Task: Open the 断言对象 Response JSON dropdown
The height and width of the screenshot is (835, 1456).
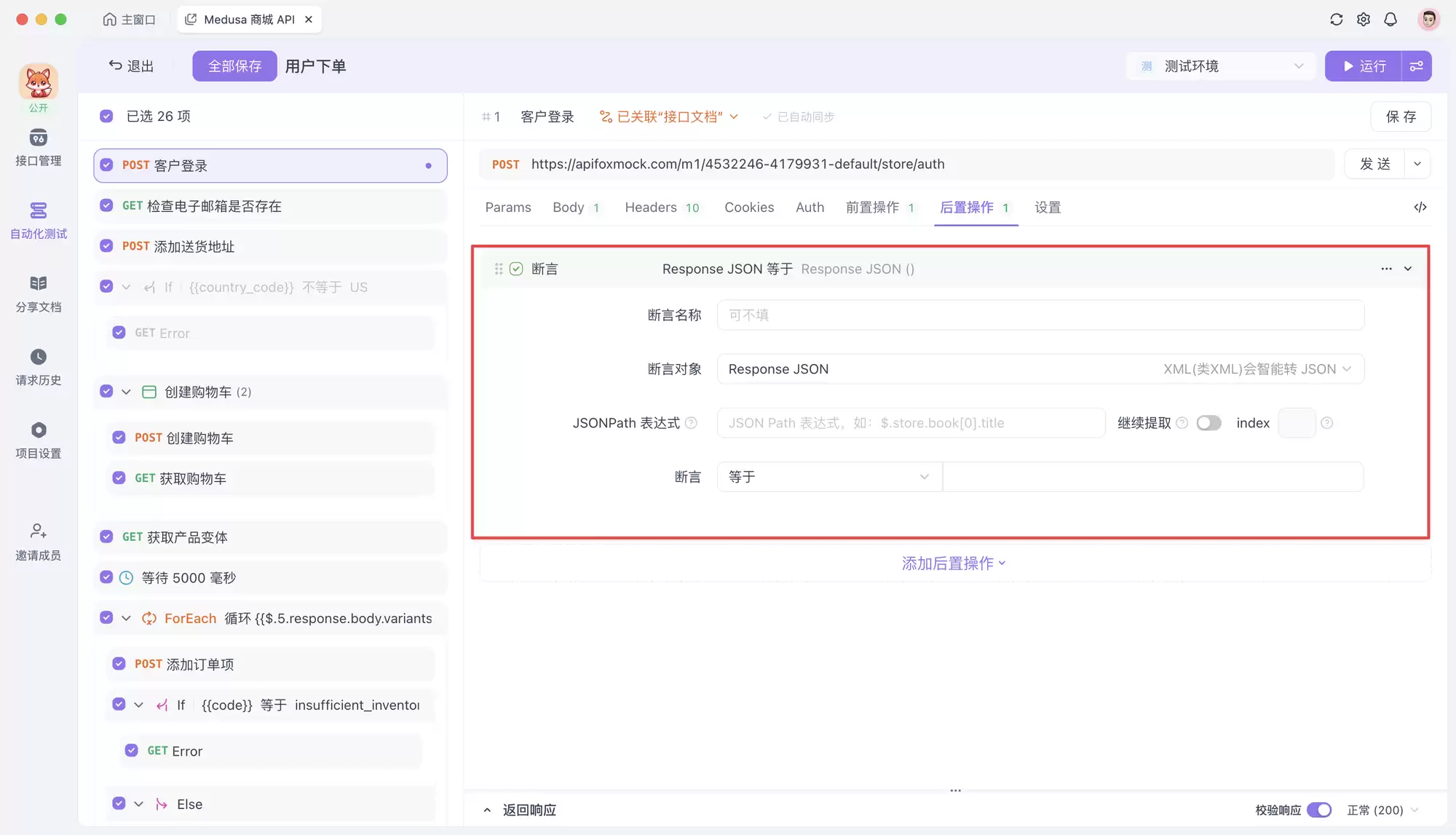Action: pos(1040,369)
